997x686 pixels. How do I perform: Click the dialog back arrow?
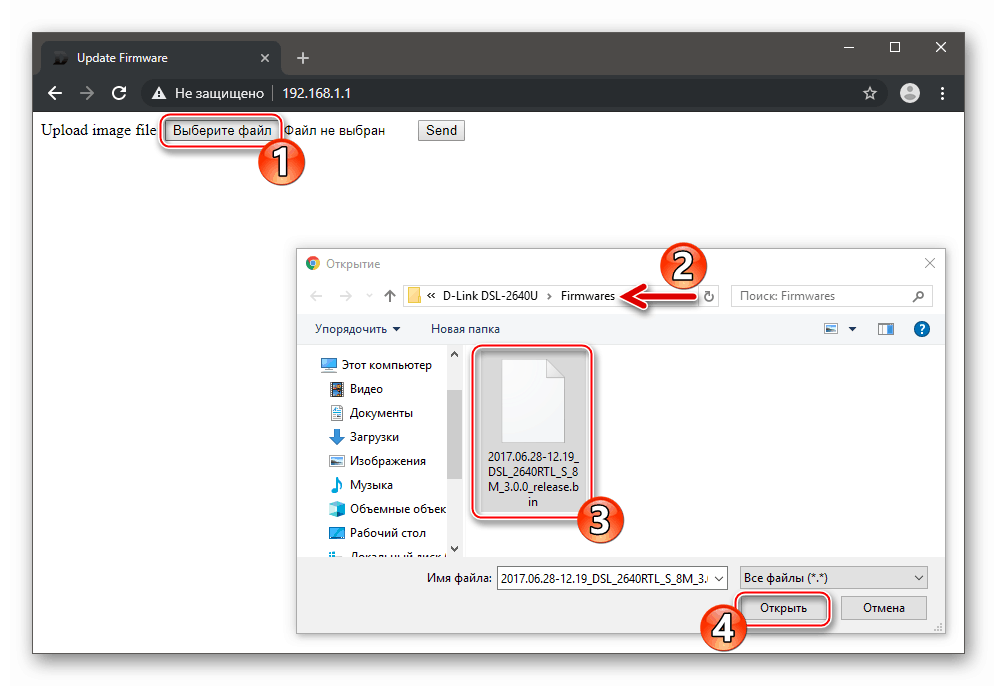(316, 296)
